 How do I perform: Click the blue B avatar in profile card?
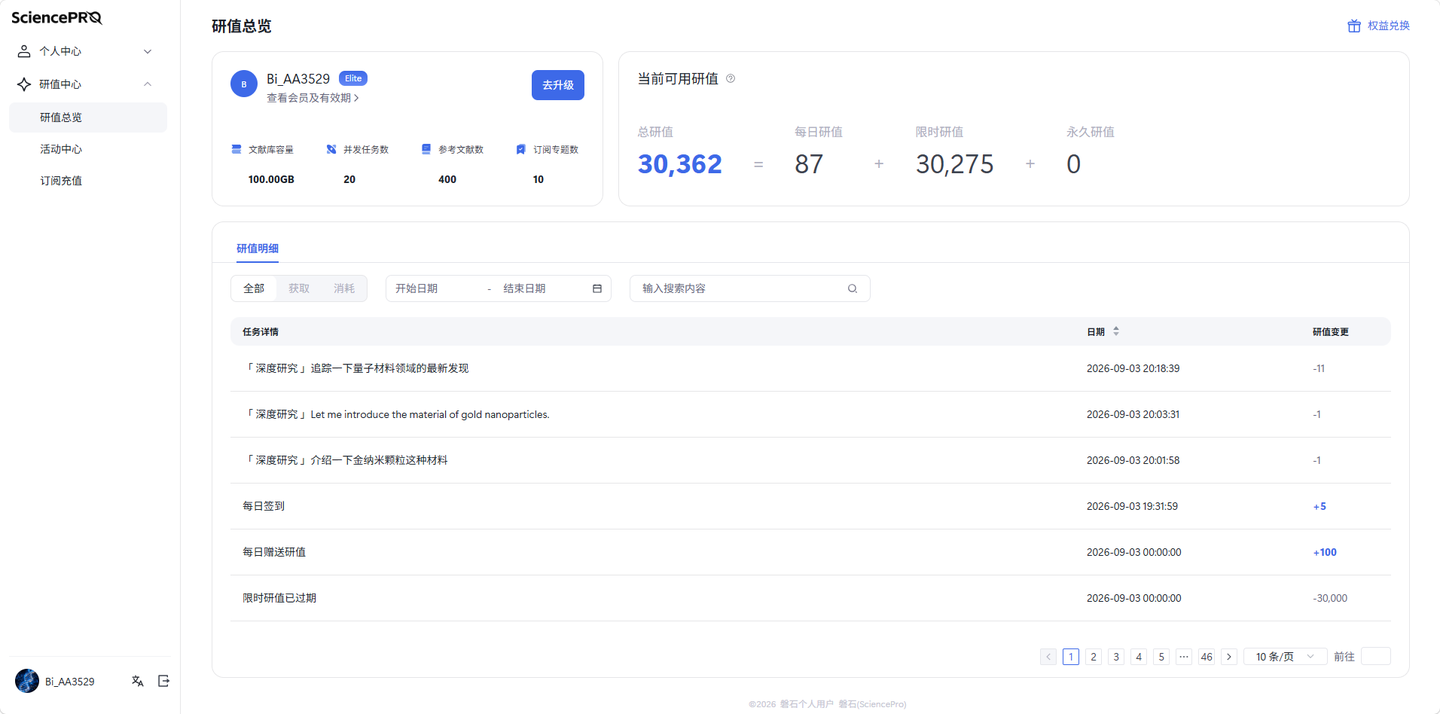pos(244,84)
